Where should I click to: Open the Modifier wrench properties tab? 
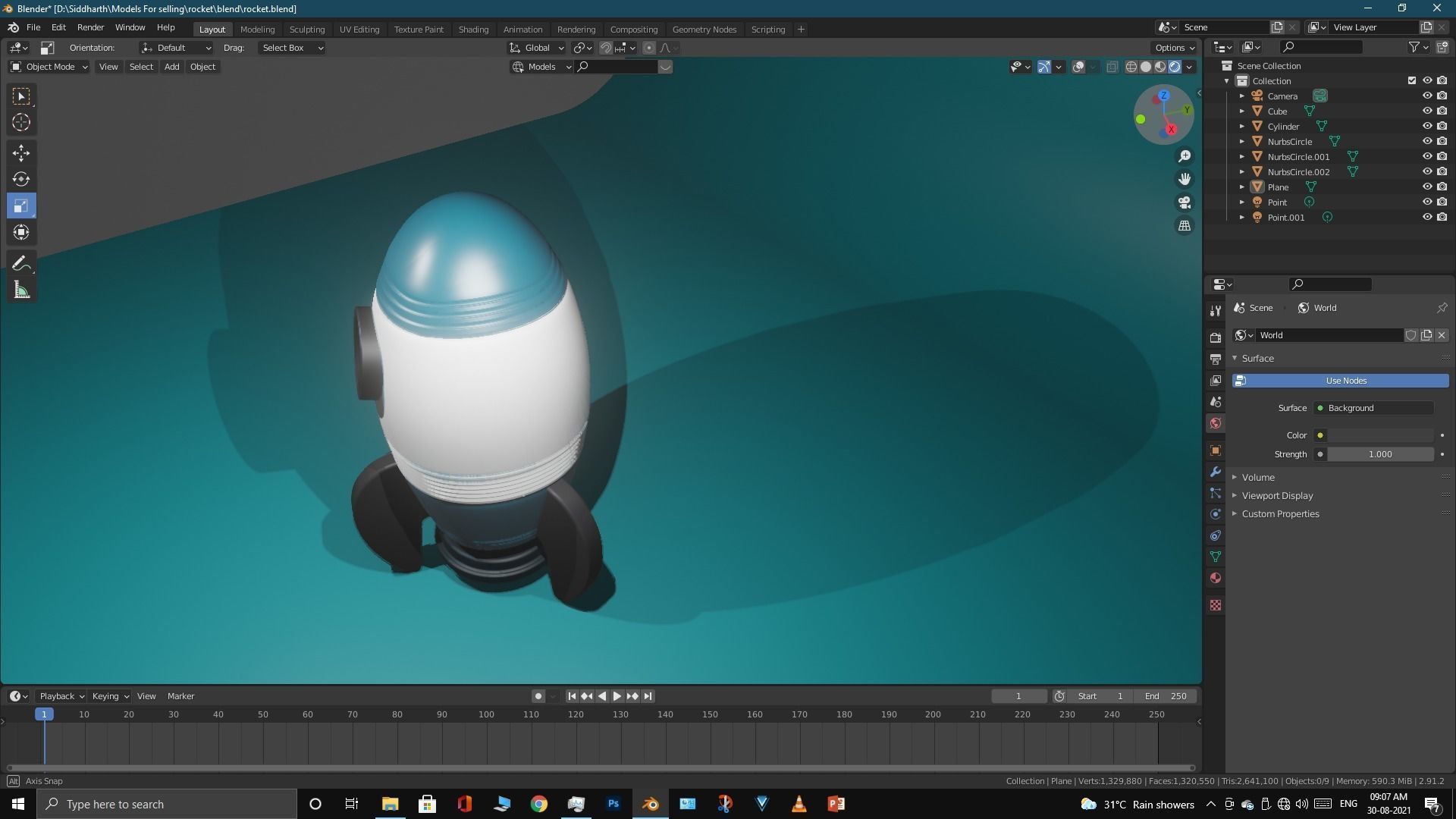point(1216,472)
